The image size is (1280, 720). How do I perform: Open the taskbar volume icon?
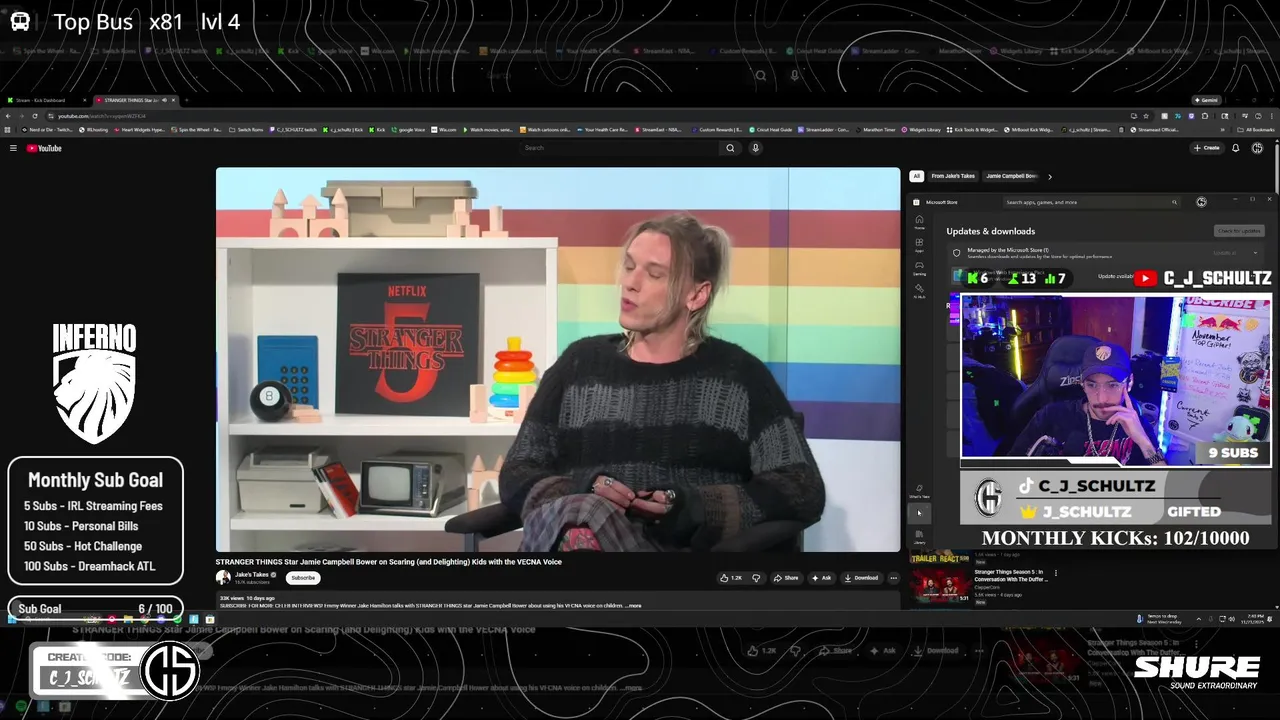click(1231, 619)
